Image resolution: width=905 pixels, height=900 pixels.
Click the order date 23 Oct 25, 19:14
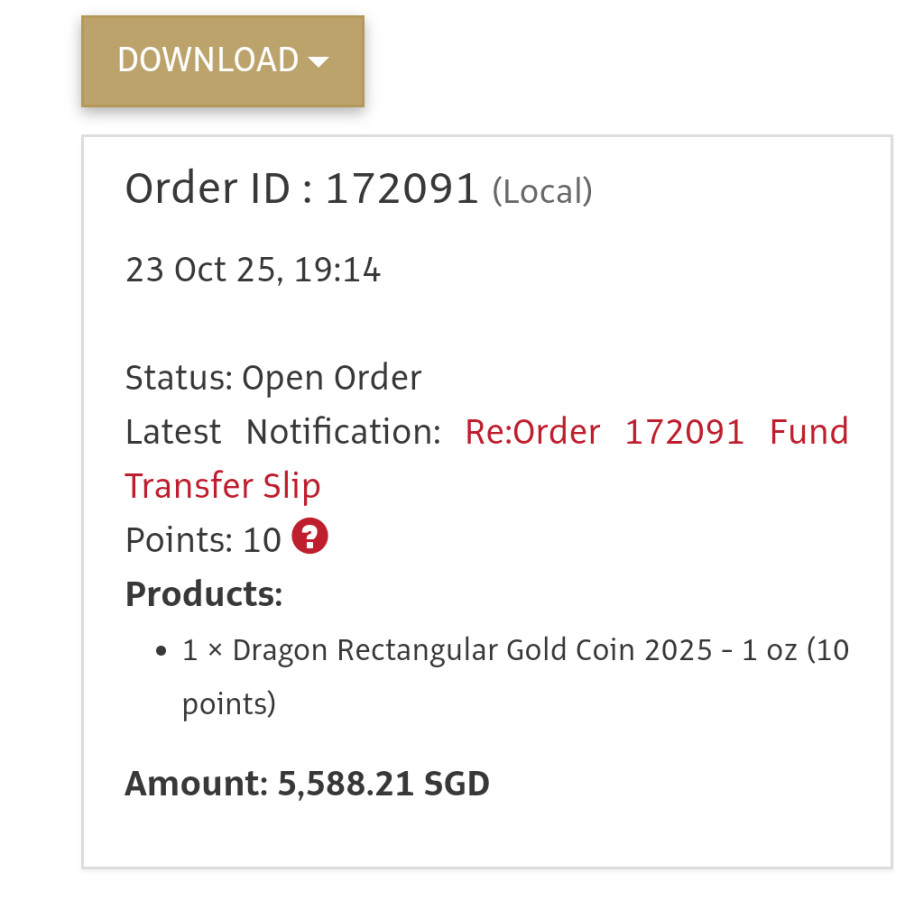pyautogui.click(x=253, y=270)
